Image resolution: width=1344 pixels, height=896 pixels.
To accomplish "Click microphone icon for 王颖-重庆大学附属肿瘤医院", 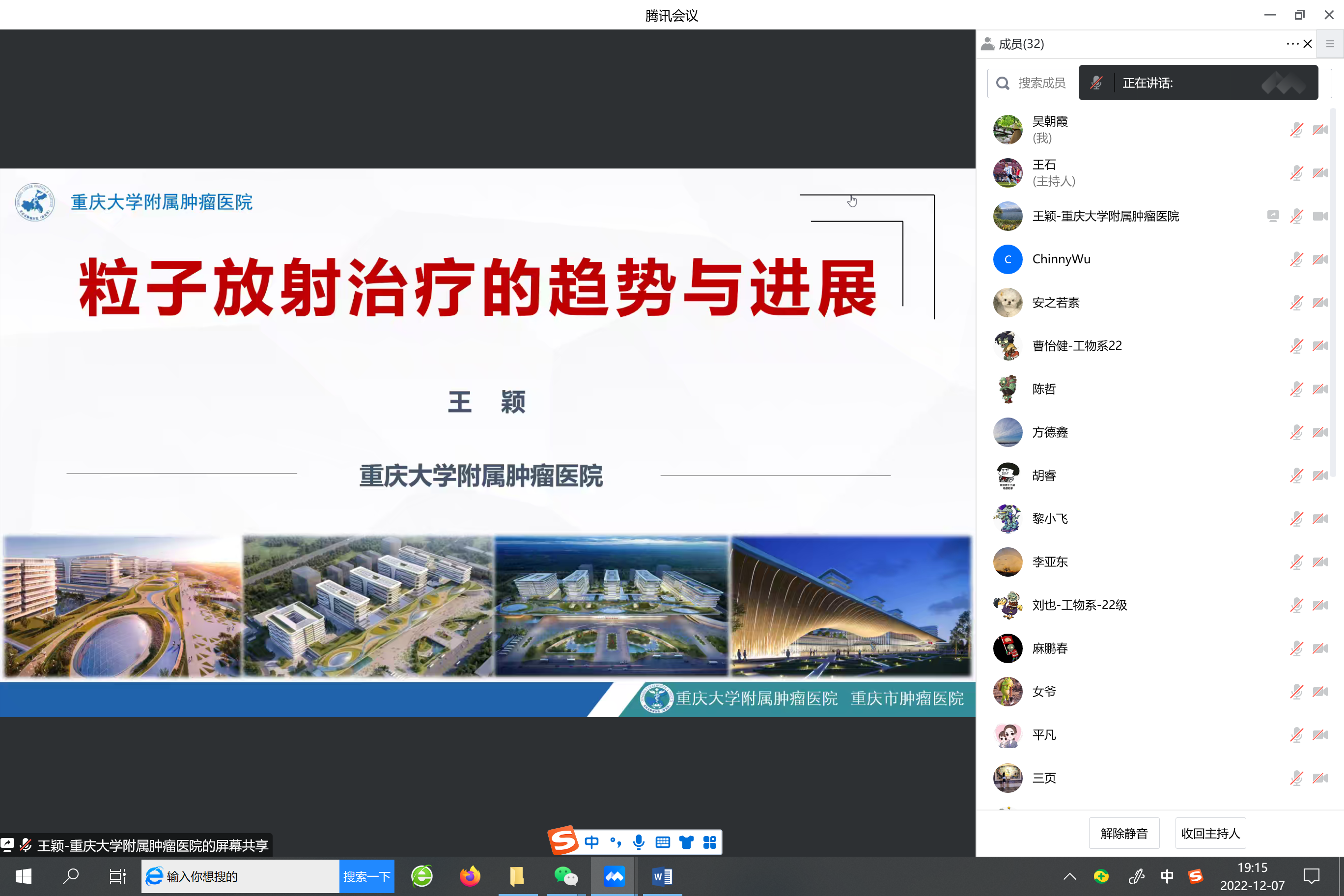I will coord(1296,216).
